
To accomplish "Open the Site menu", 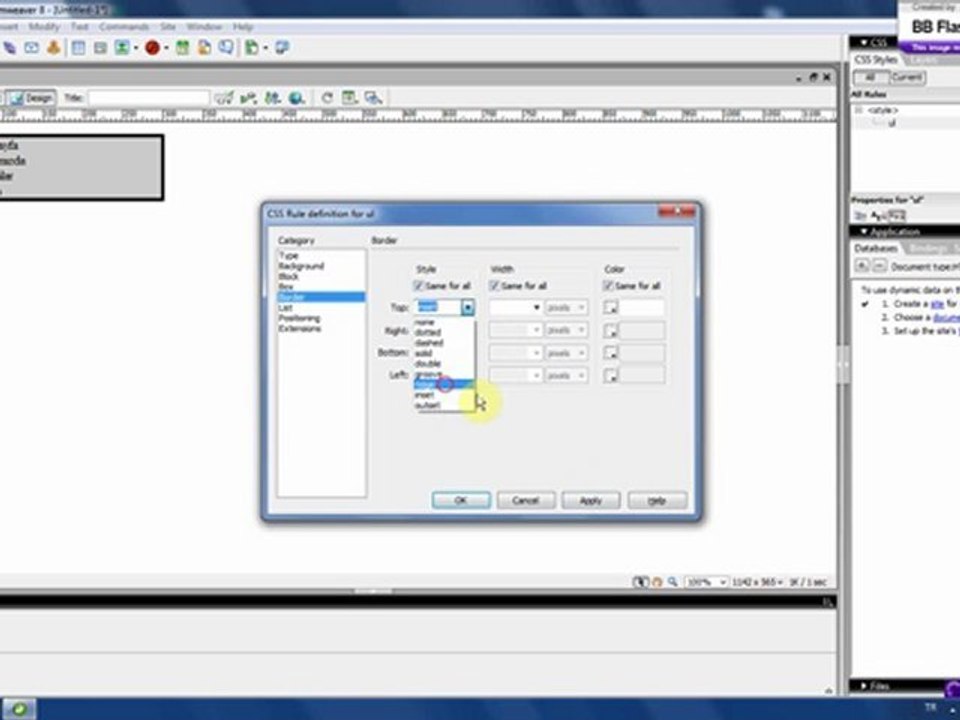I will 168,27.
